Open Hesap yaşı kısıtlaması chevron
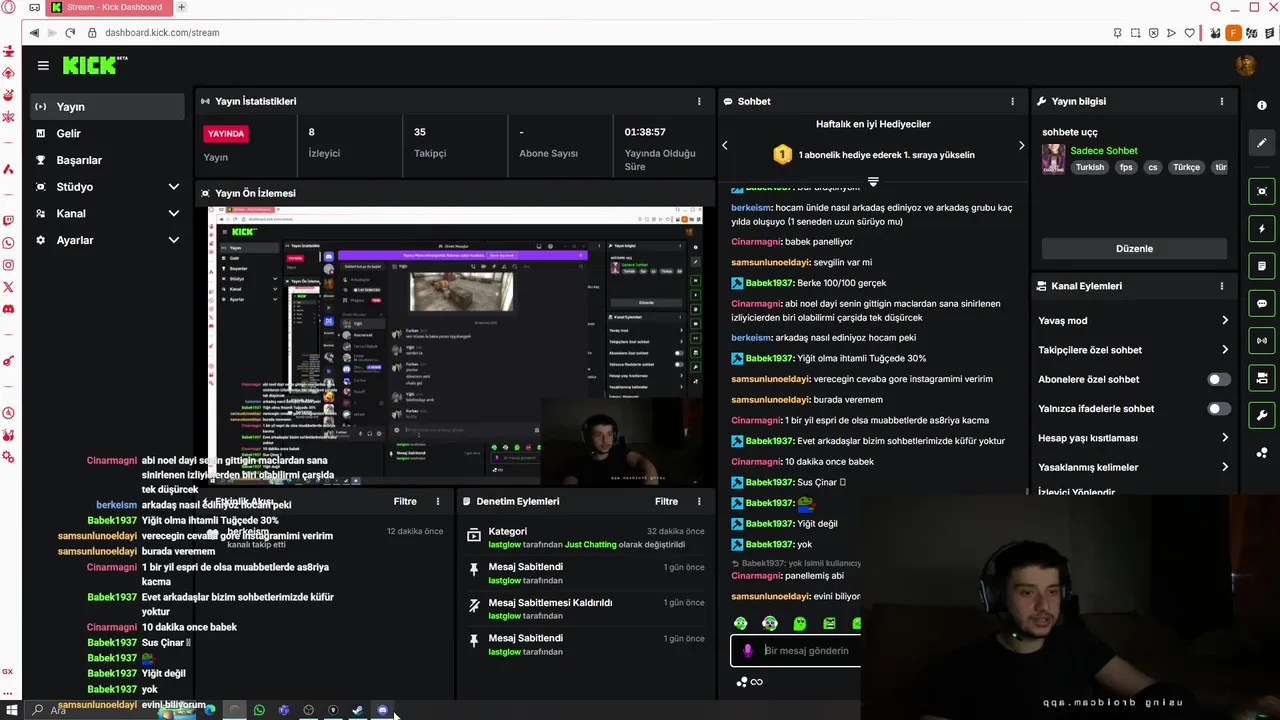The height and width of the screenshot is (720, 1280). tap(1224, 438)
